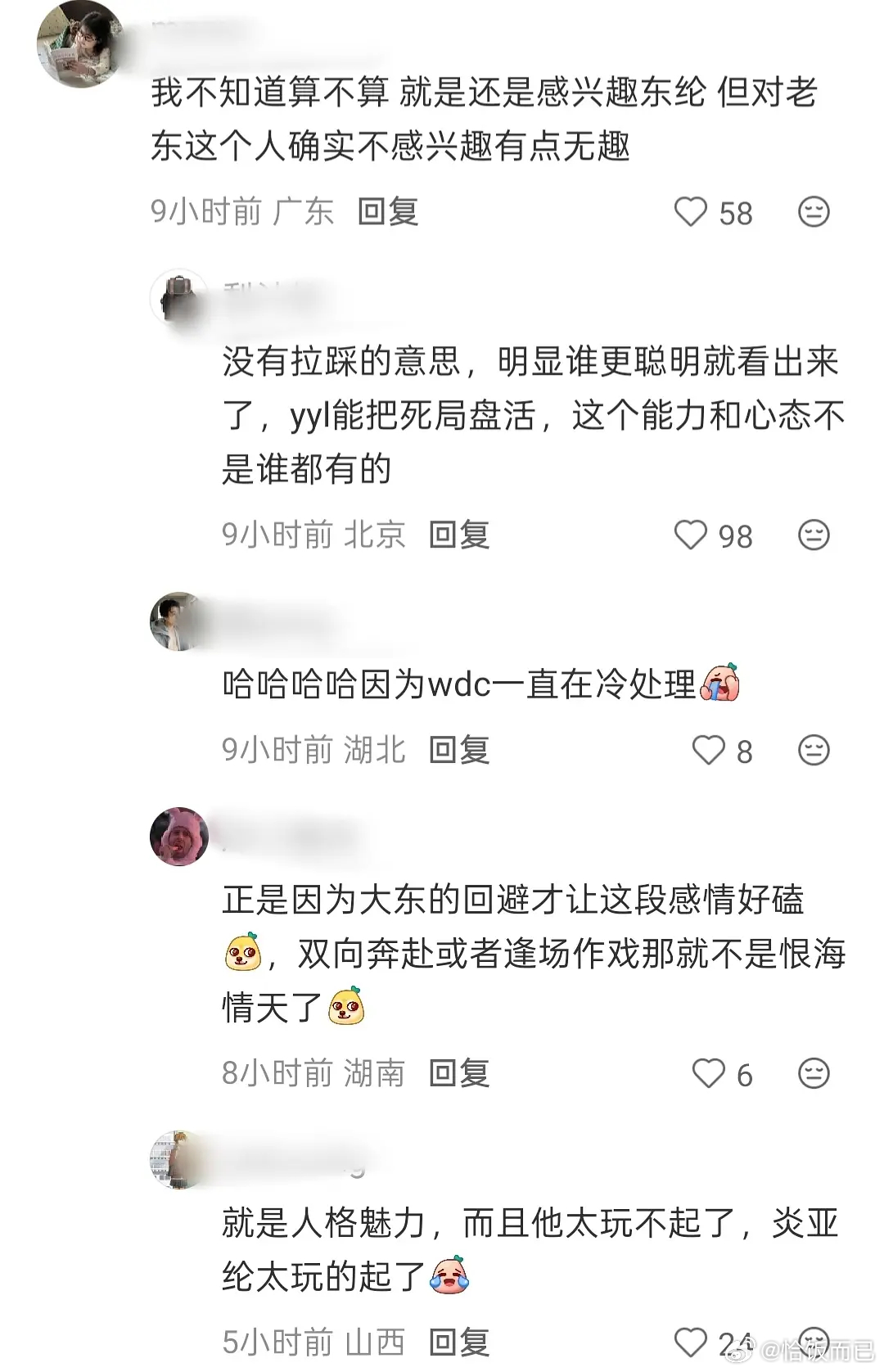Reply to the Guangdong comment
This screenshot has height=1372, width=884.
pos(388,212)
